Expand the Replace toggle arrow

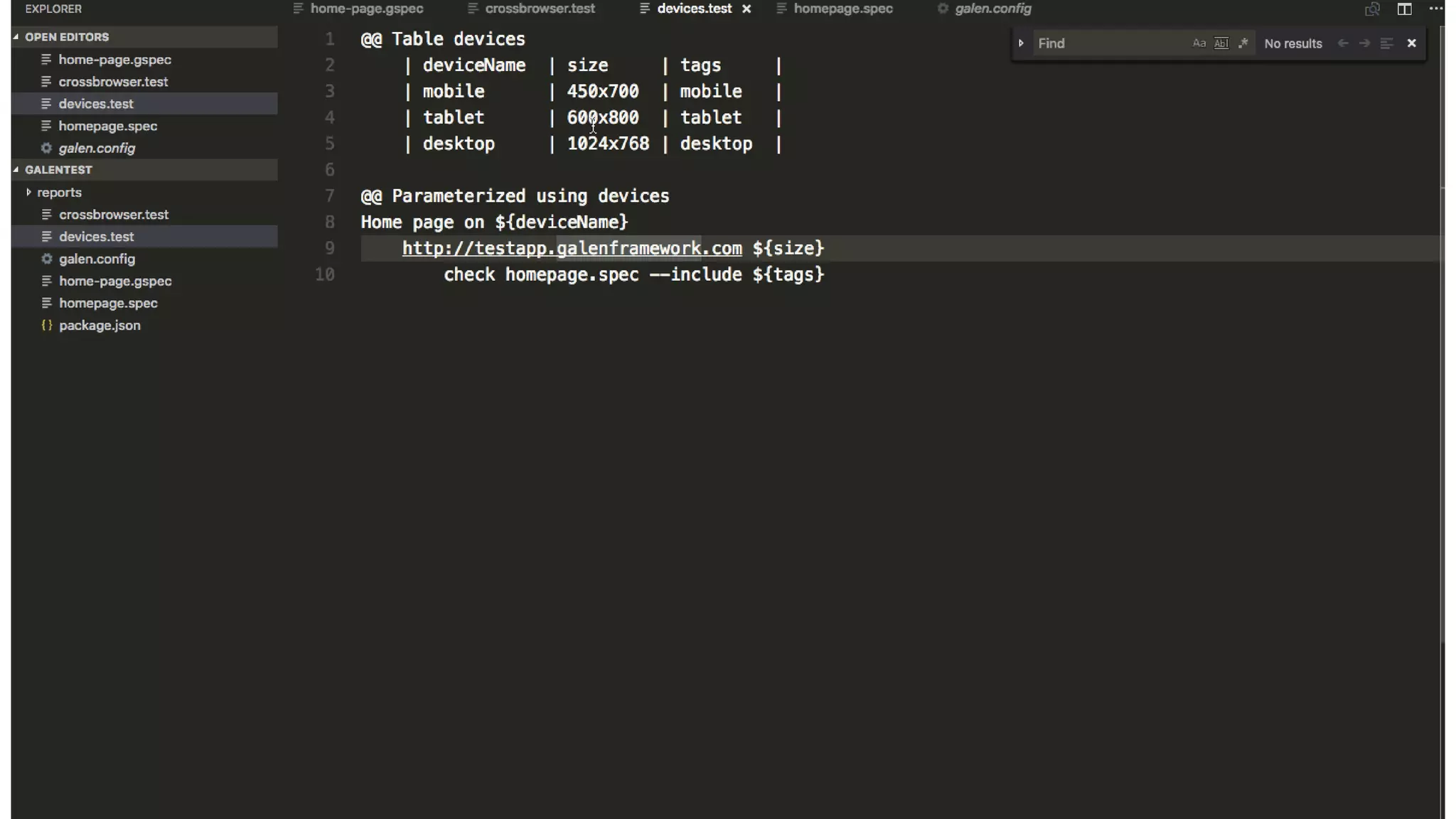[1021, 43]
